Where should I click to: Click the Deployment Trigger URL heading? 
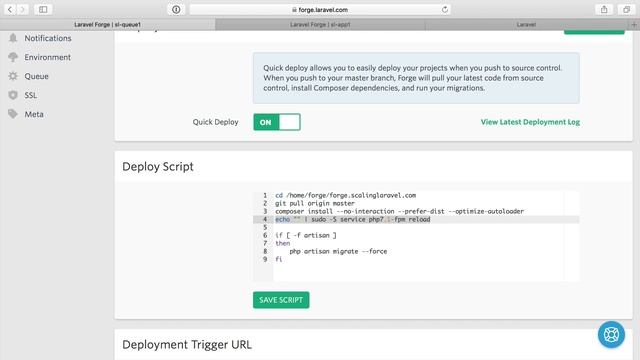[x=187, y=344]
